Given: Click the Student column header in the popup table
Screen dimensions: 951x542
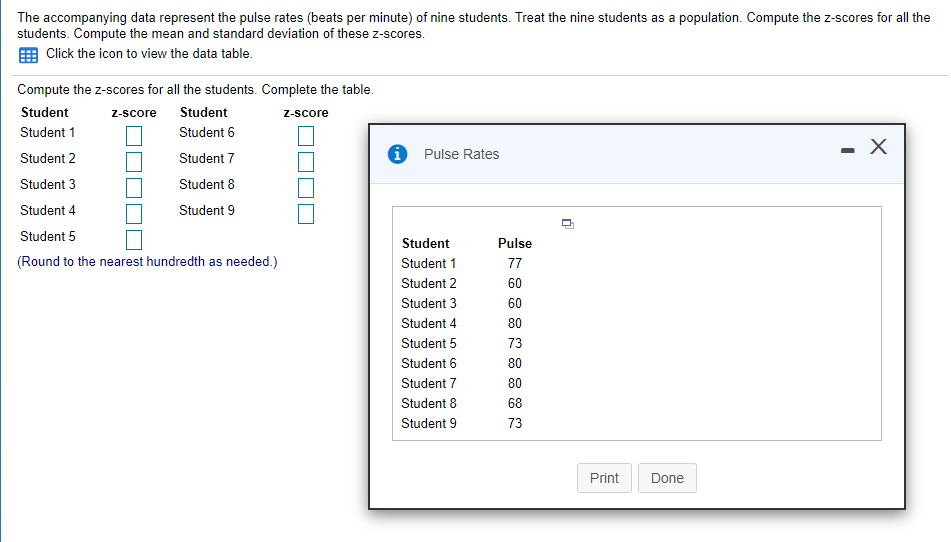Looking at the screenshot, I should pyautogui.click(x=425, y=243).
